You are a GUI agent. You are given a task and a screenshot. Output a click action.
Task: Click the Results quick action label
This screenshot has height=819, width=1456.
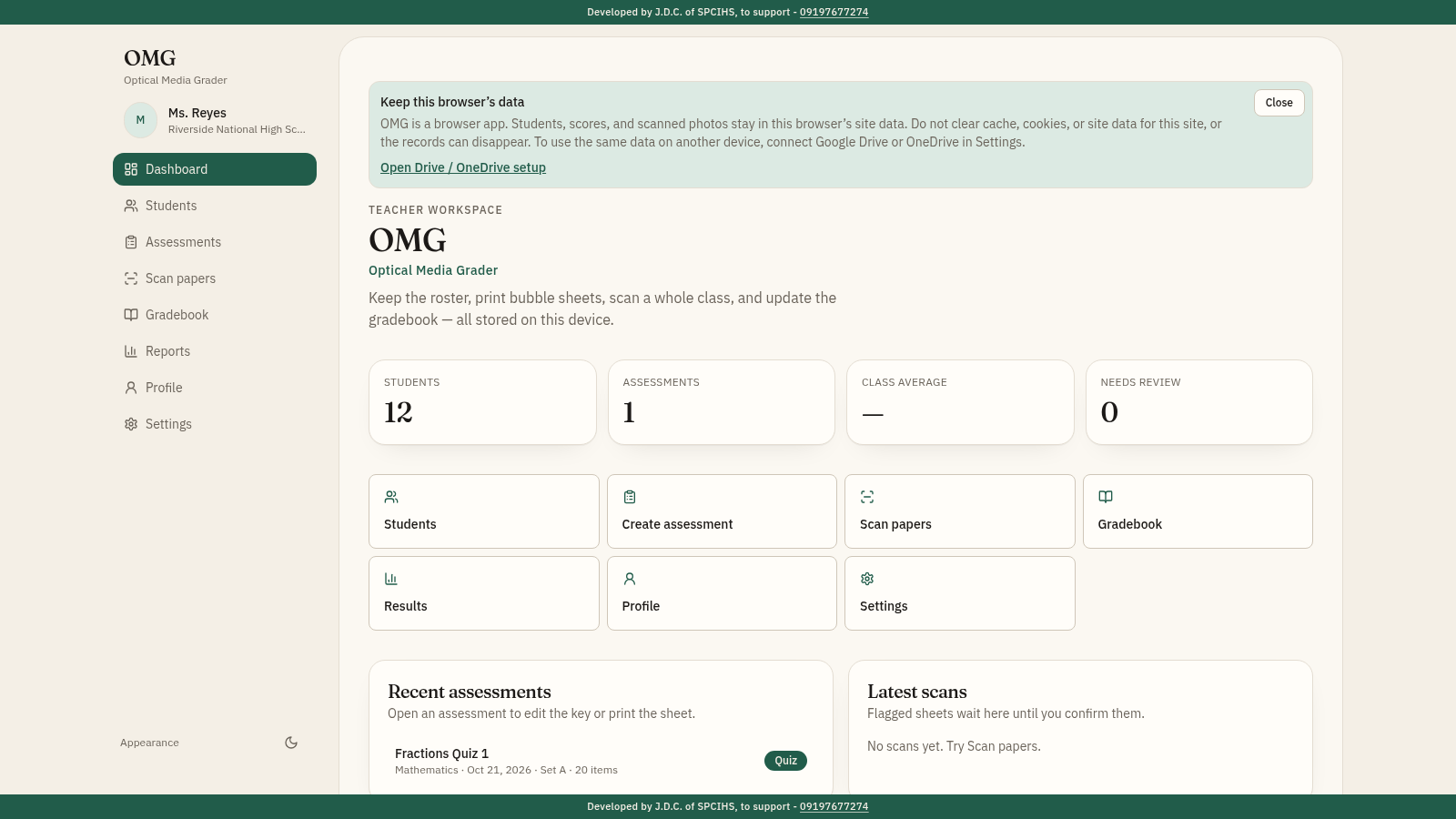tap(406, 606)
